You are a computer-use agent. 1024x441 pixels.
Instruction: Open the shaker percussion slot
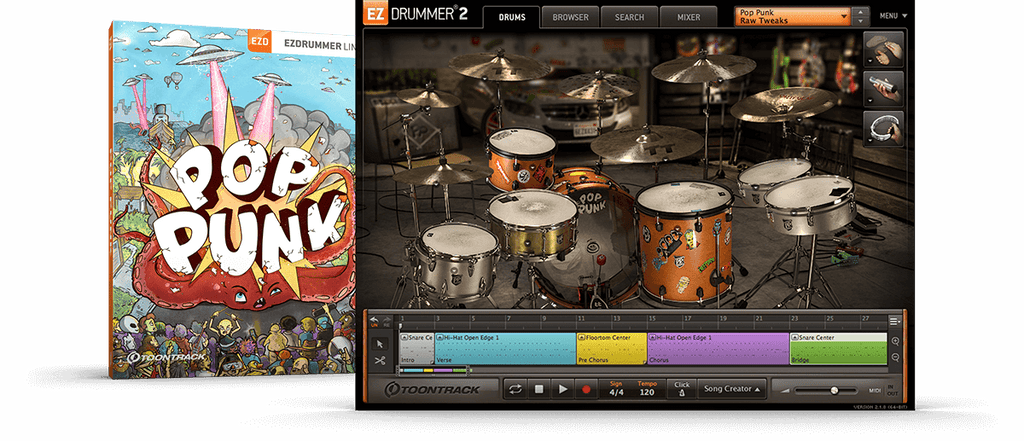pyautogui.click(x=884, y=89)
